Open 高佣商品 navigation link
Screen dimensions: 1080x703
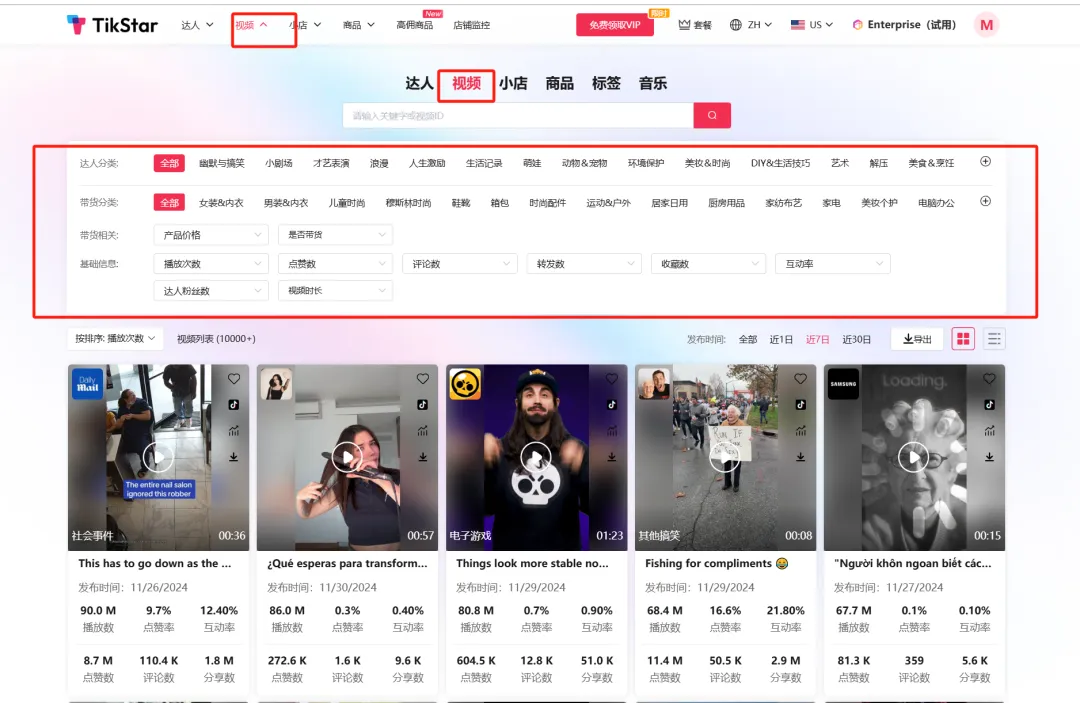pos(415,25)
